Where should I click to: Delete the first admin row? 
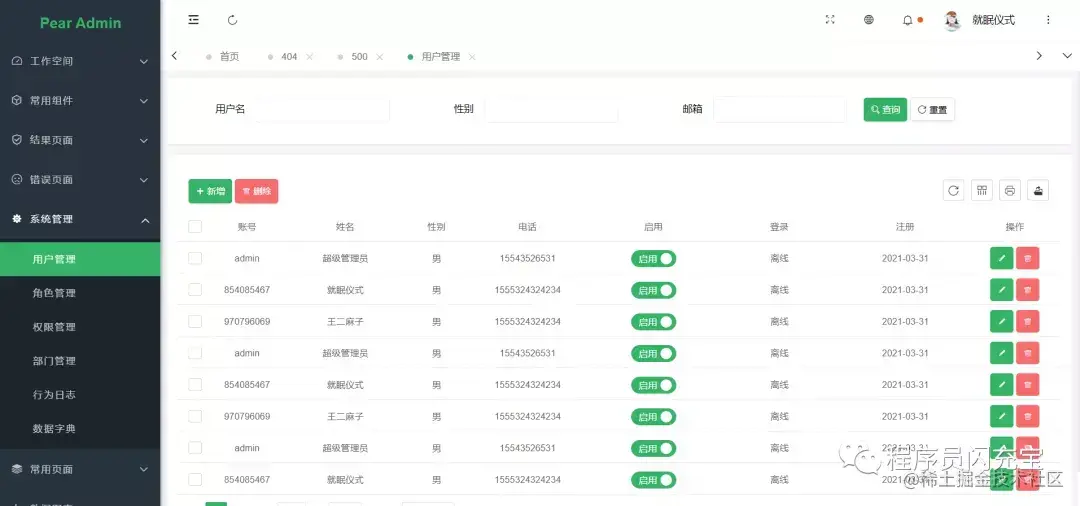tap(1028, 258)
